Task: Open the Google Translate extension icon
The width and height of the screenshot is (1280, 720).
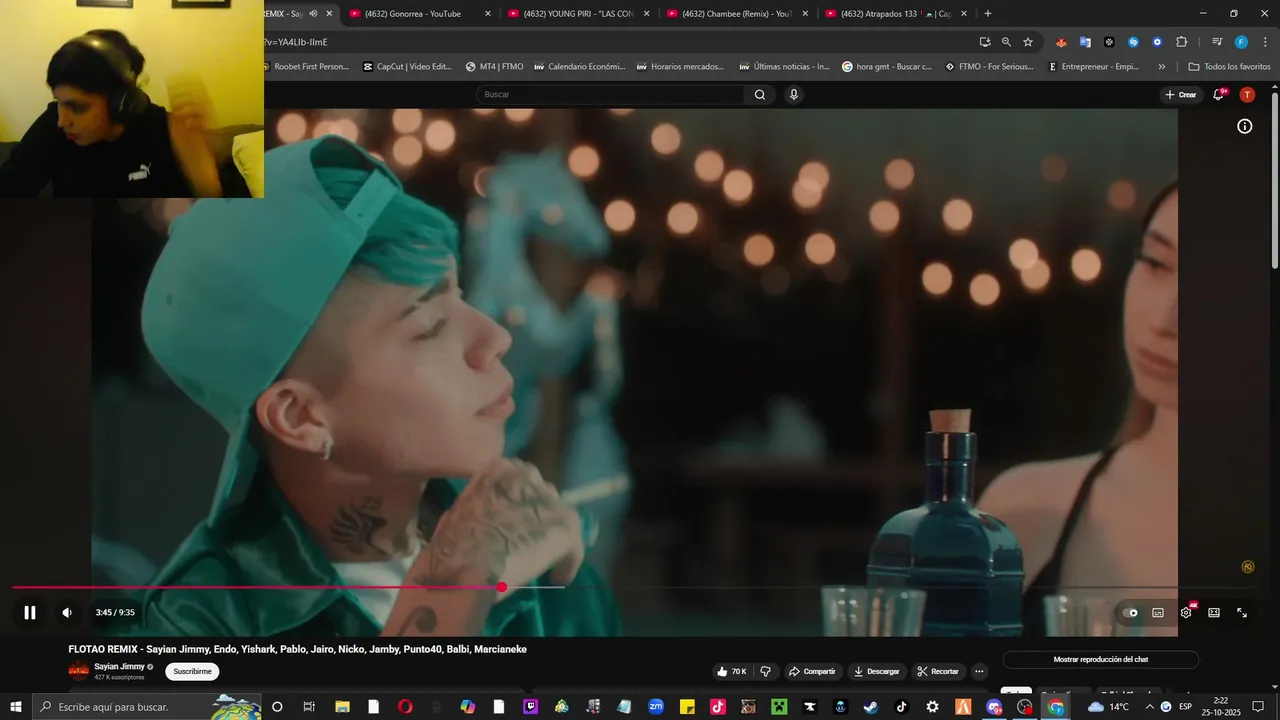Action: [1085, 42]
